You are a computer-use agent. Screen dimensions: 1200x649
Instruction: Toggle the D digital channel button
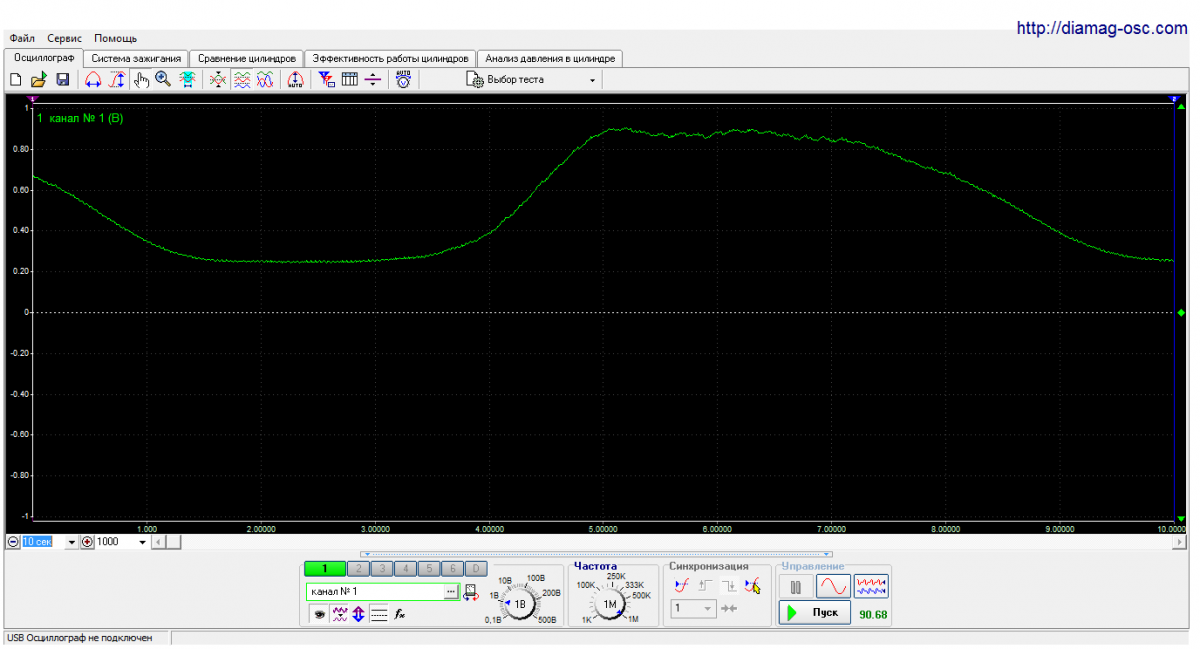pyautogui.click(x=476, y=569)
